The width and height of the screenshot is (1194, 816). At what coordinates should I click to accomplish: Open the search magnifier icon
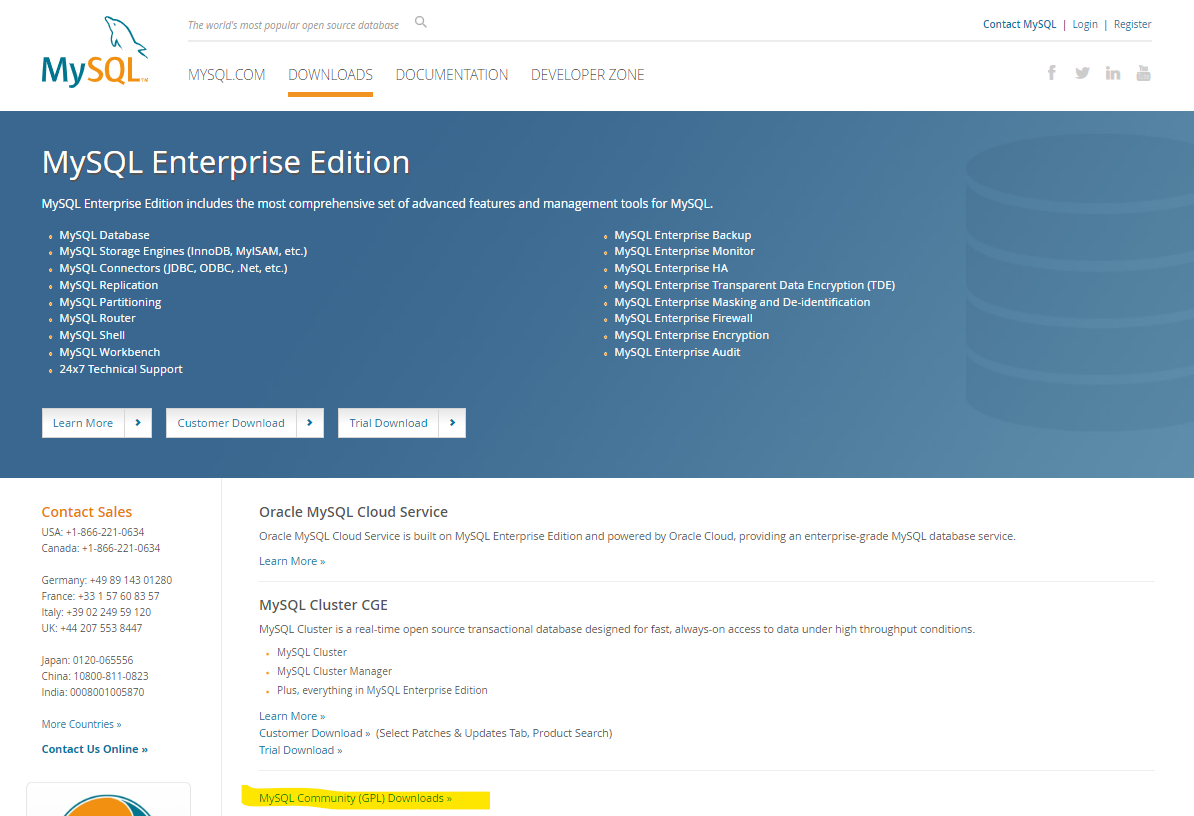point(420,22)
